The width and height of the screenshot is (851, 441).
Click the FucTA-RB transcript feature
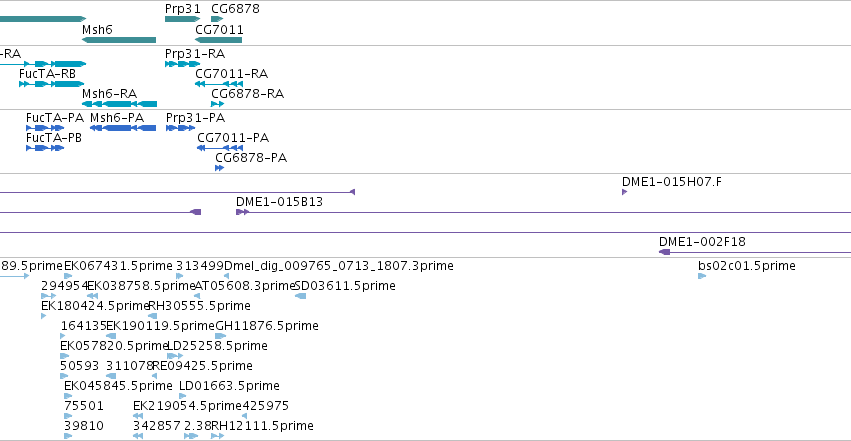[52, 84]
